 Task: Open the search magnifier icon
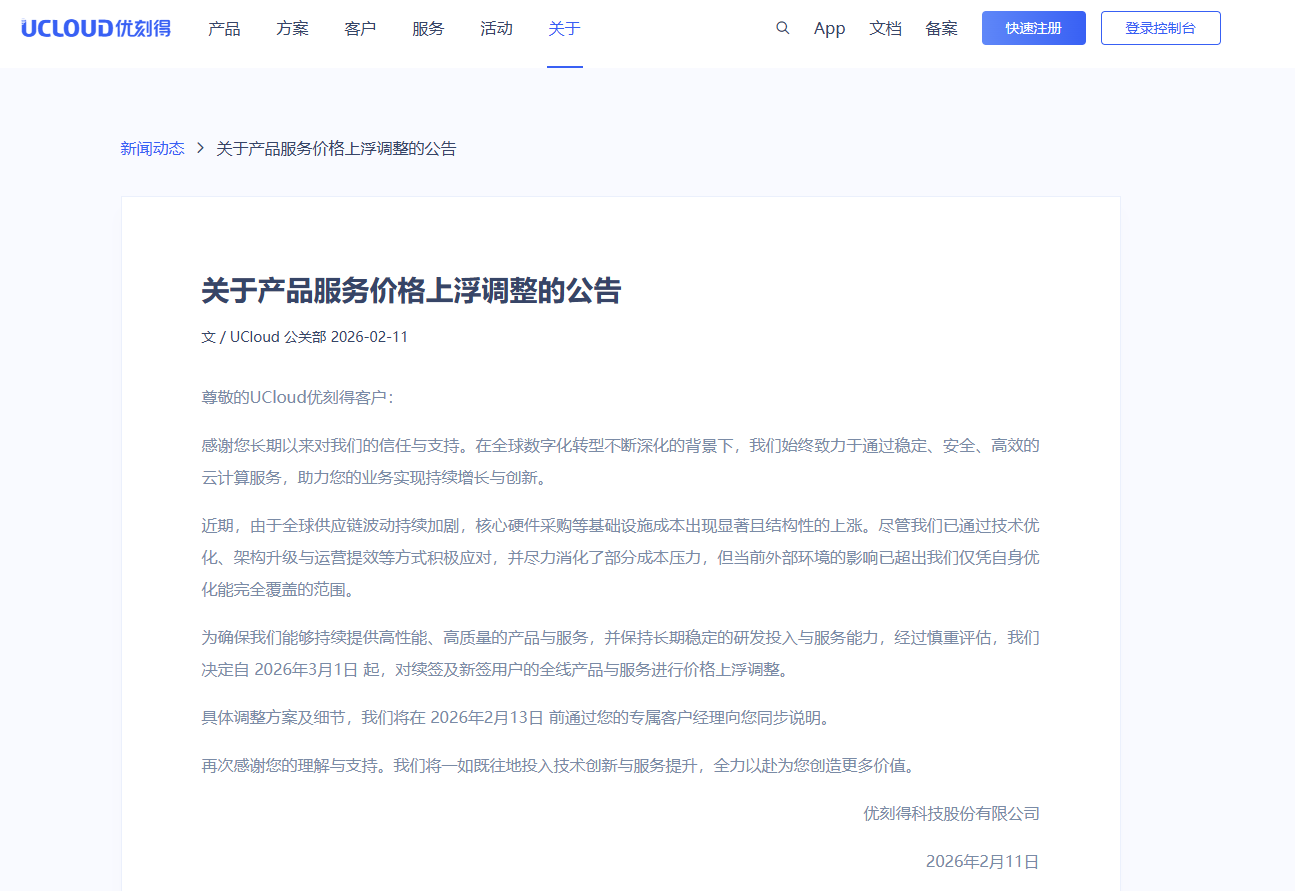coord(783,28)
